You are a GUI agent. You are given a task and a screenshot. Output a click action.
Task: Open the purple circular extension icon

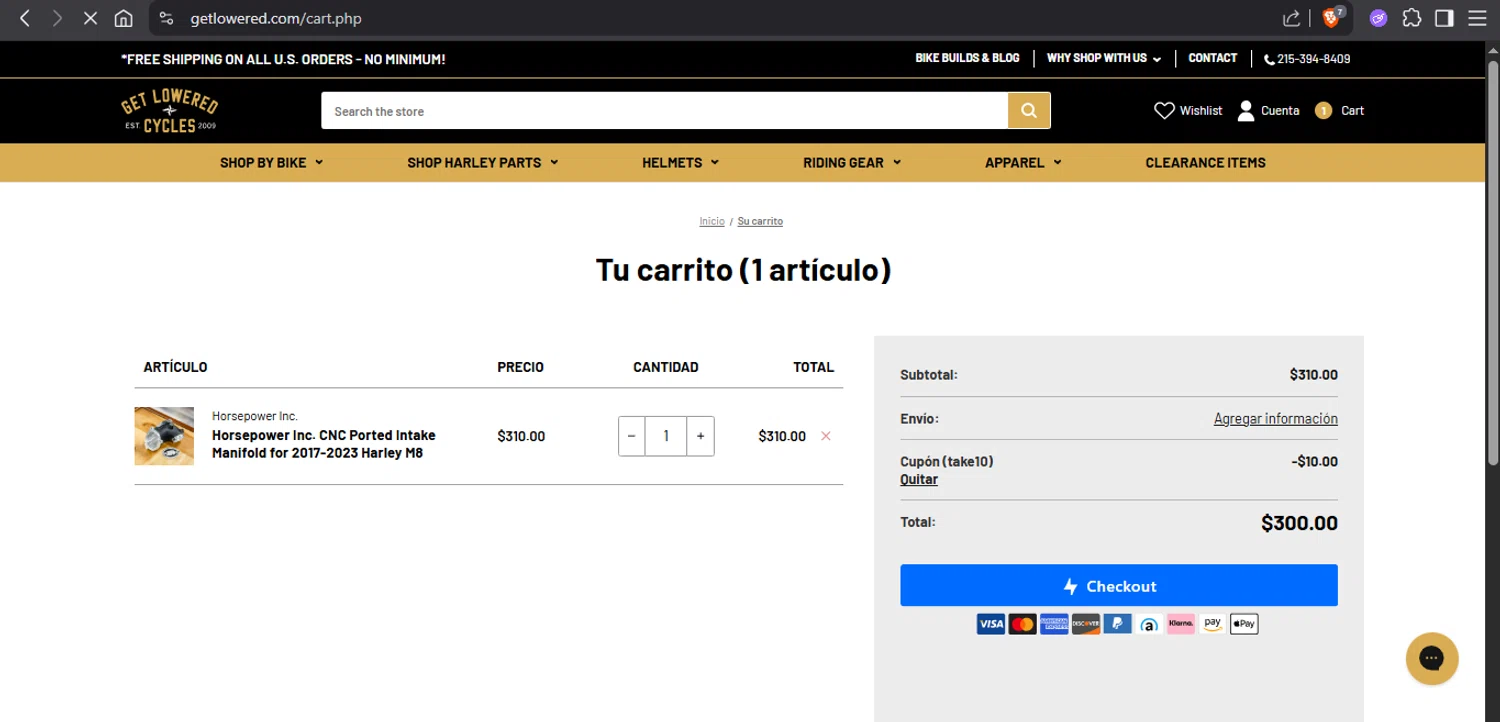[1378, 18]
